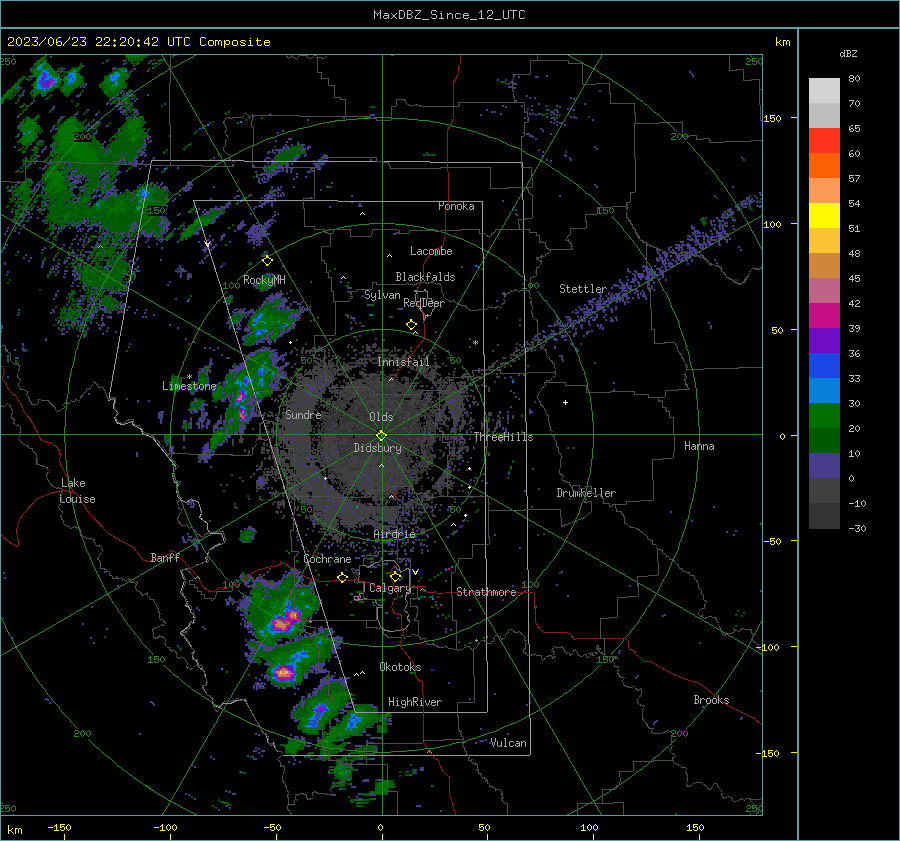900x841 pixels.
Task: Click the yellow diamond marker beside RockyMH
Action: 267,261
